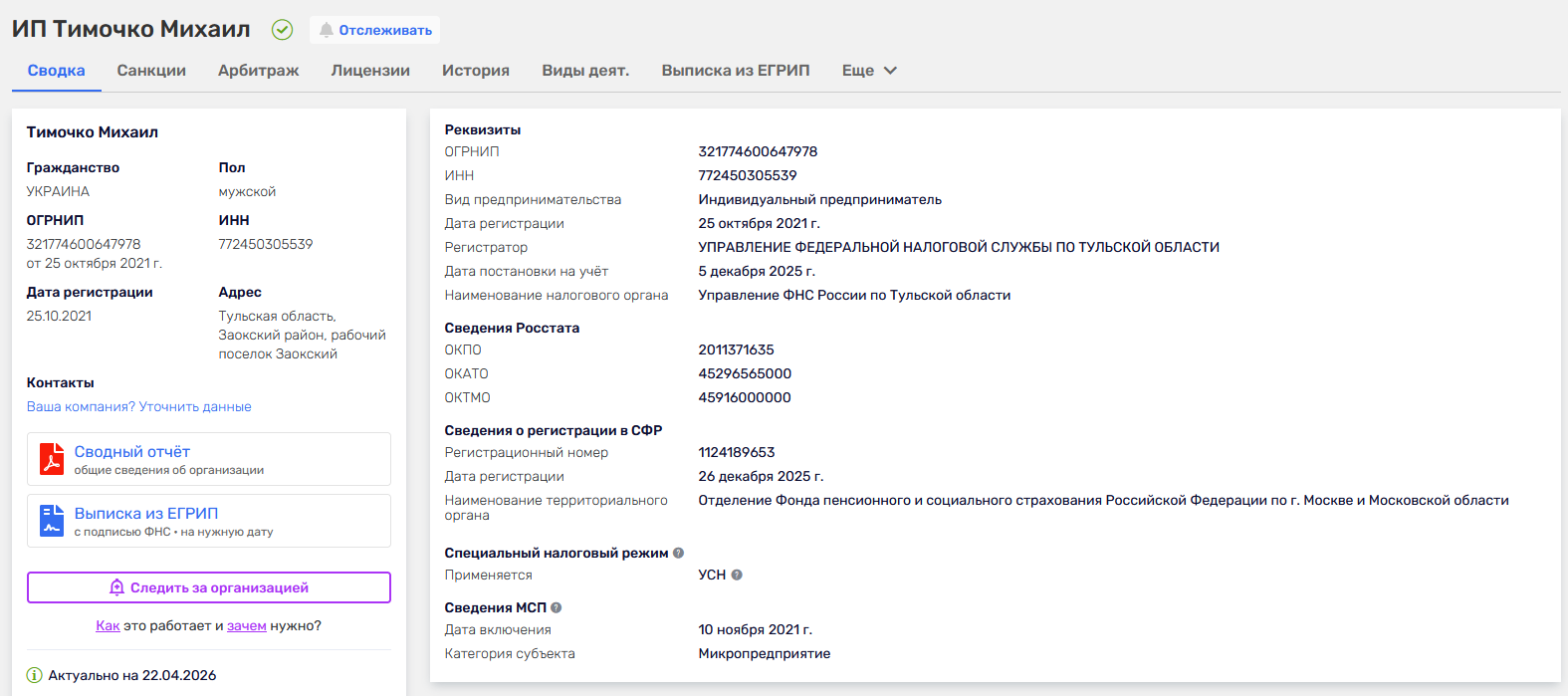
Task: Click the bell icon next to Отслеживать
Action: tap(326, 30)
